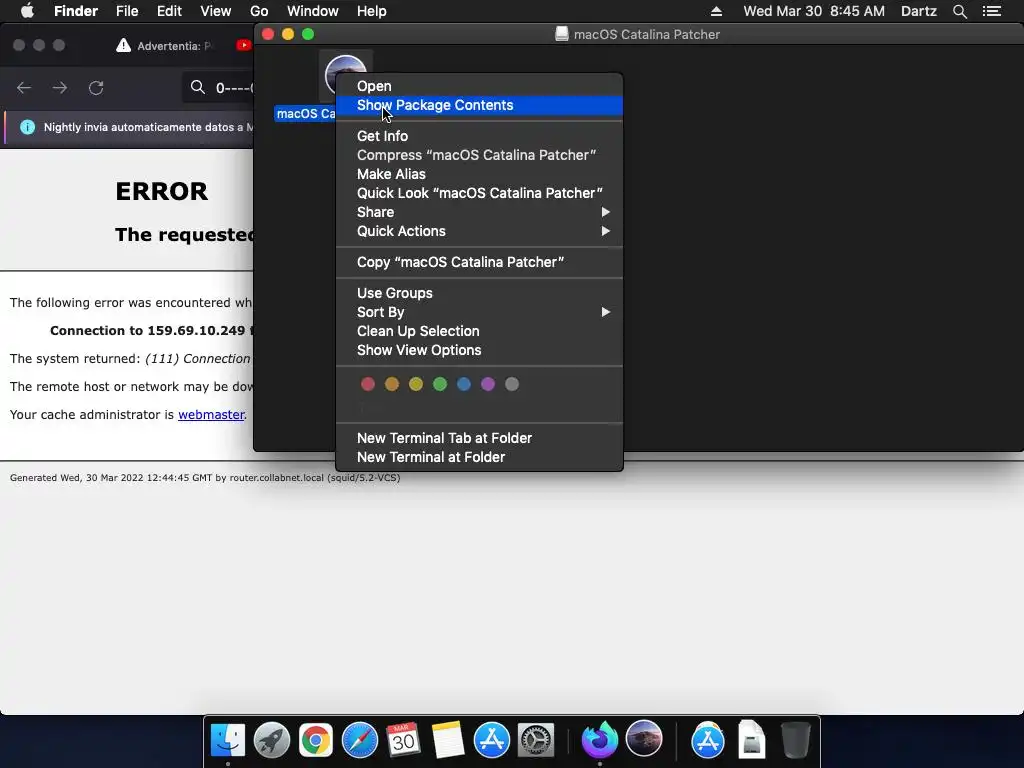The width and height of the screenshot is (1024, 768).
Task: Click the warning icon on Advertentia tab
Action: pyautogui.click(x=123, y=45)
